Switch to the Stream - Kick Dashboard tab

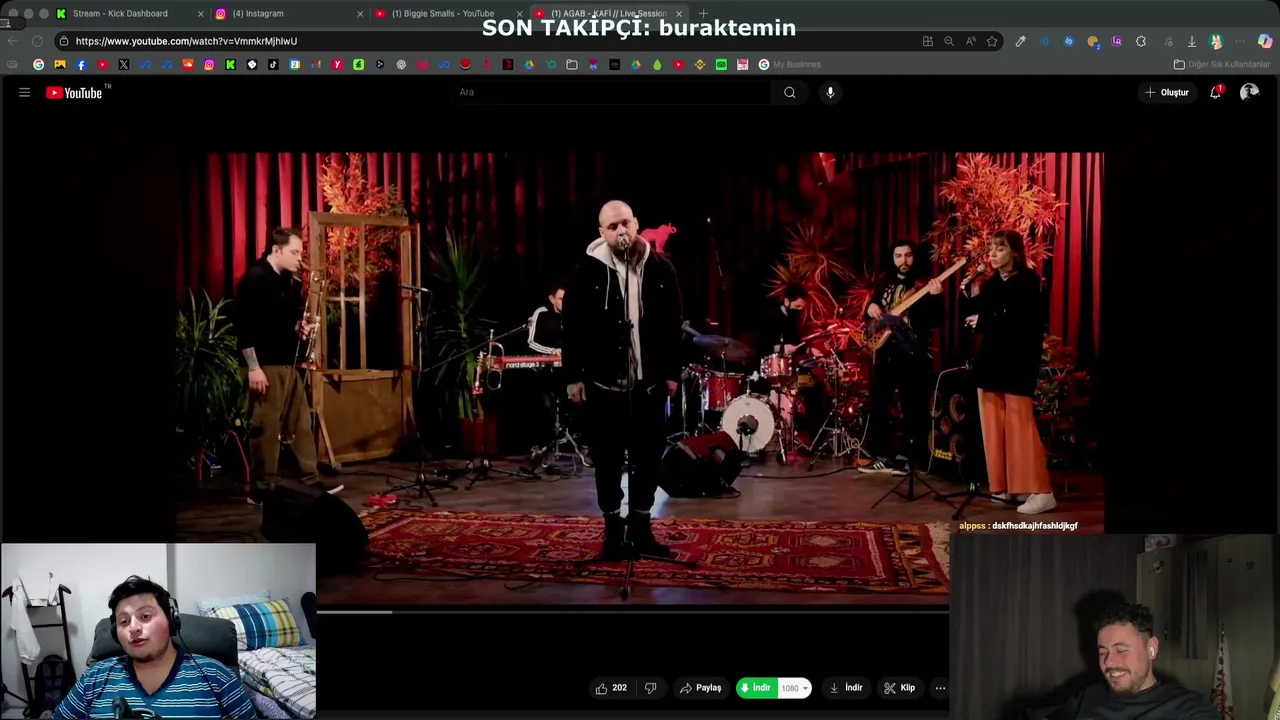pyautogui.click(x=128, y=13)
